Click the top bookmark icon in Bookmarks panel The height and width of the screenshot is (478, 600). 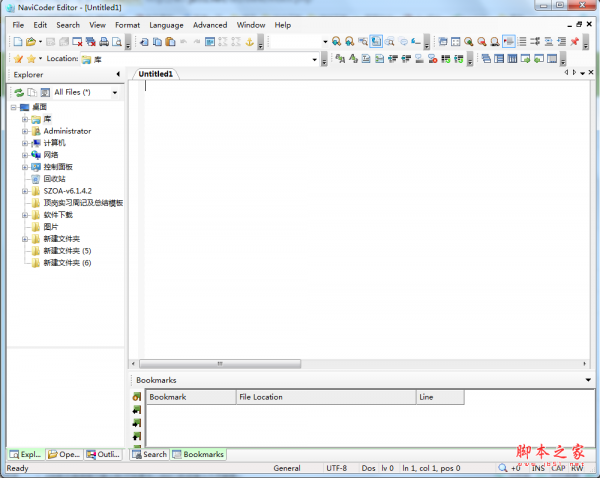[137, 396]
